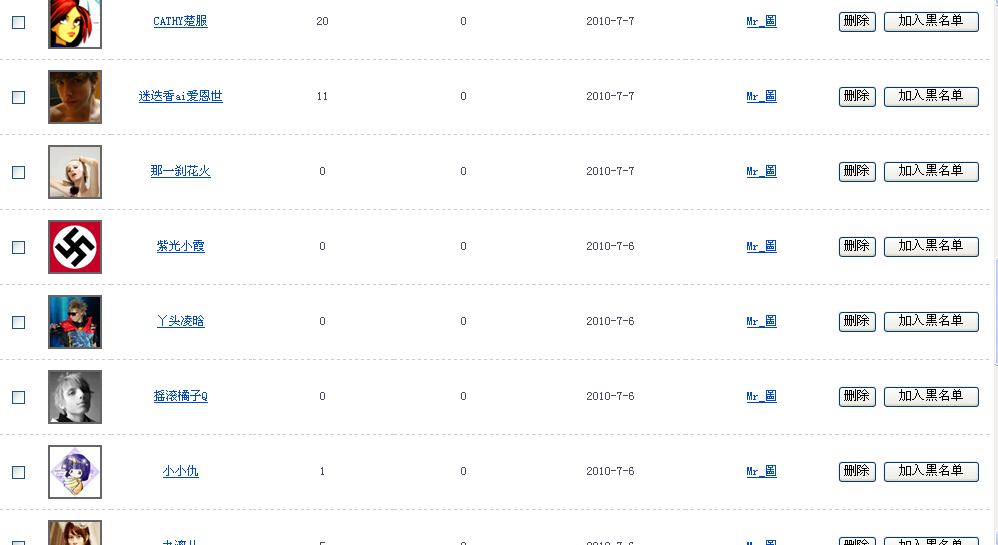Click the 小小仇 username link

180,471
